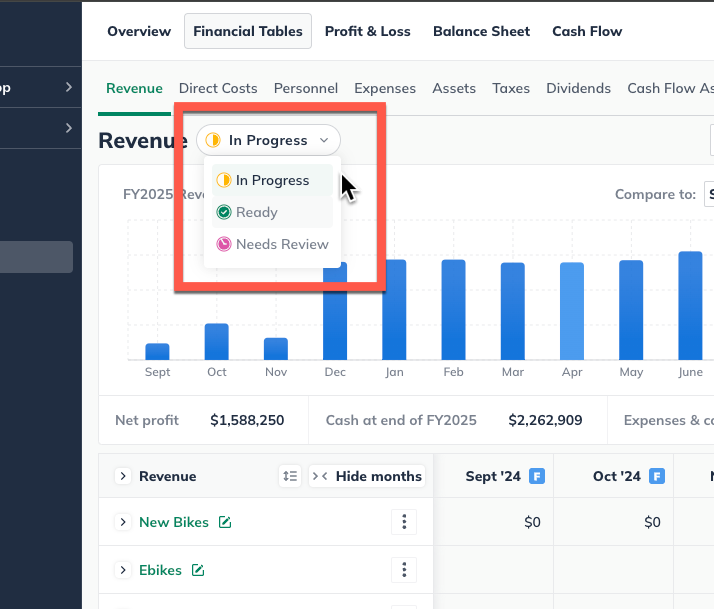Click Net profit value $1,588,250

pos(247,420)
